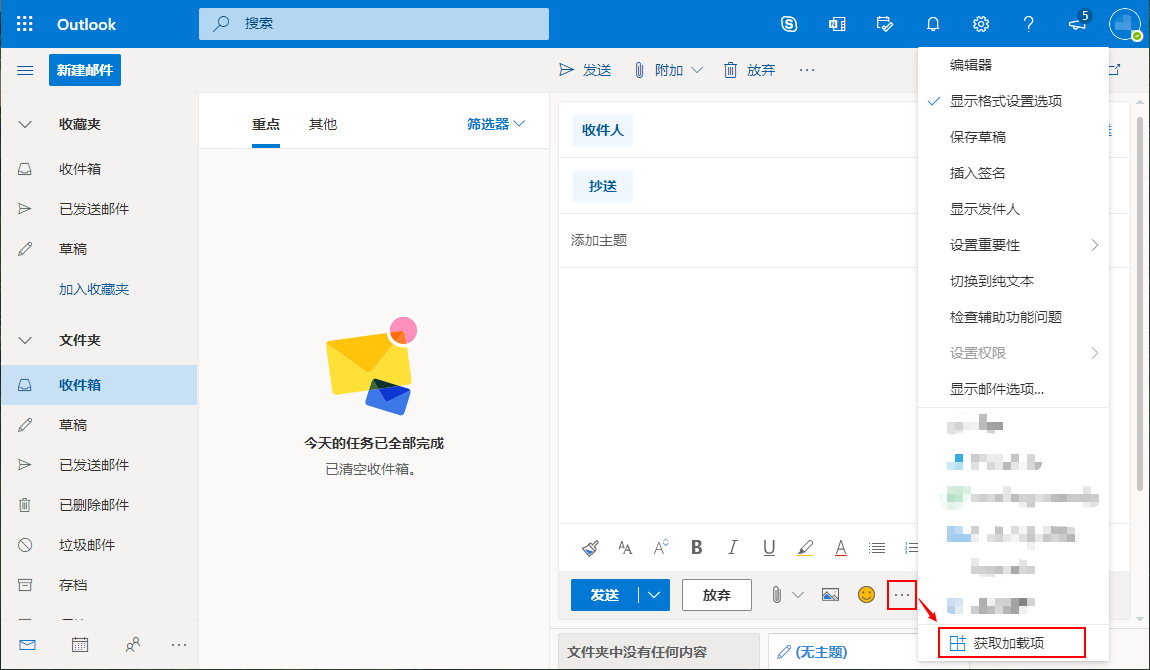Open 显示邮件选项... from the menu

click(x=1014, y=389)
